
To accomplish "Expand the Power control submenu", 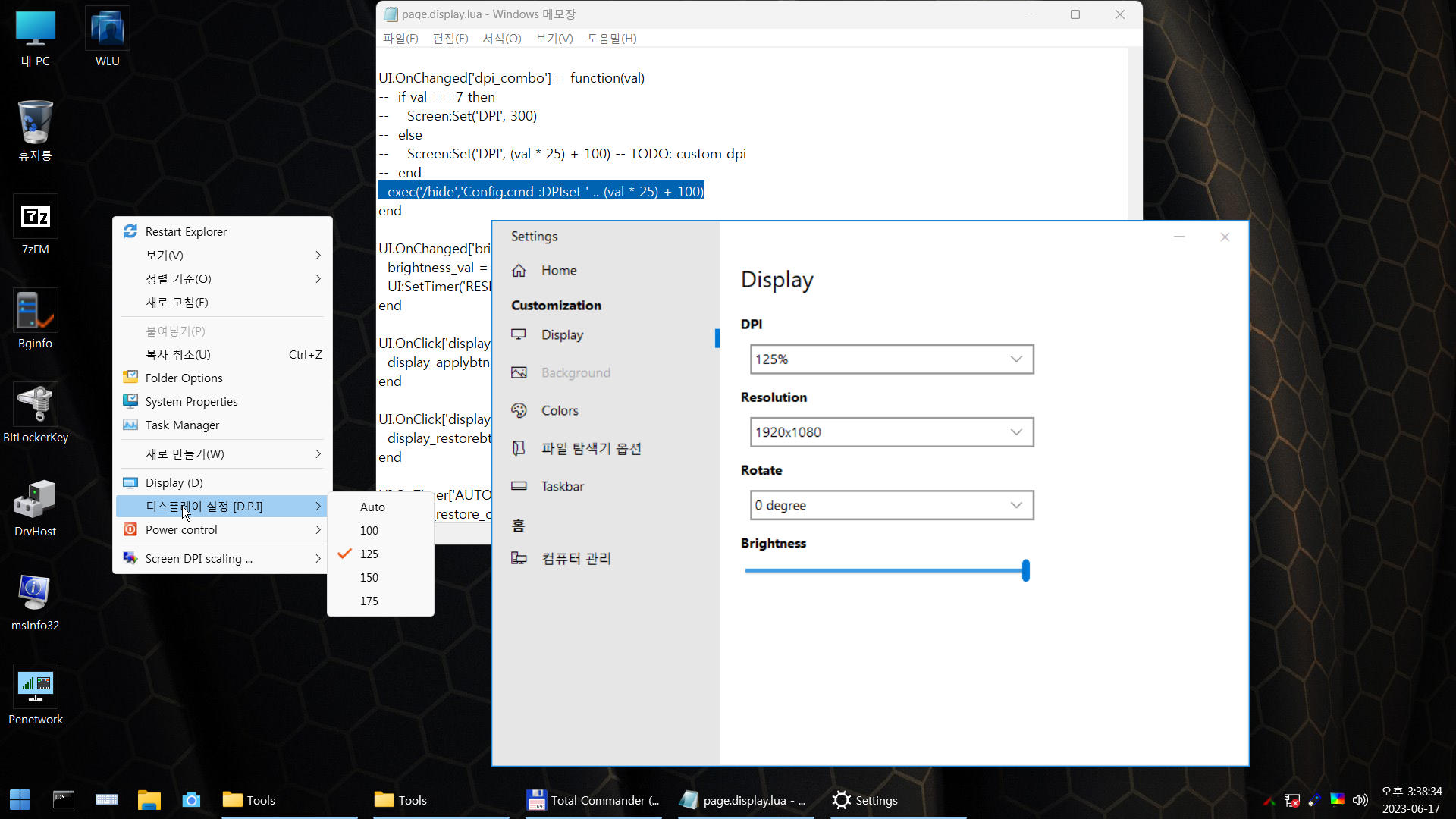I will pos(222,529).
